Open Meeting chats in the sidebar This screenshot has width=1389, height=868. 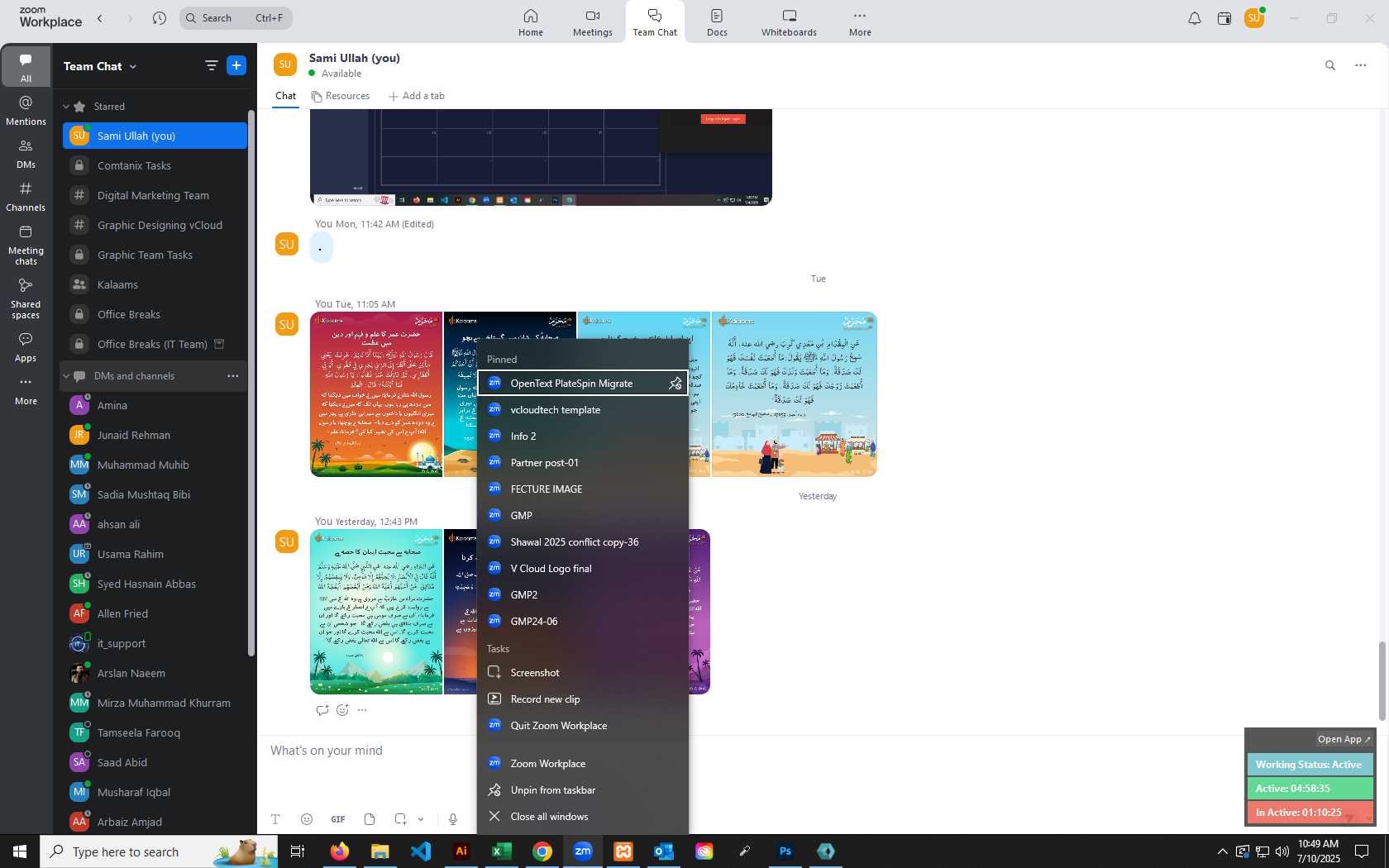click(26, 245)
